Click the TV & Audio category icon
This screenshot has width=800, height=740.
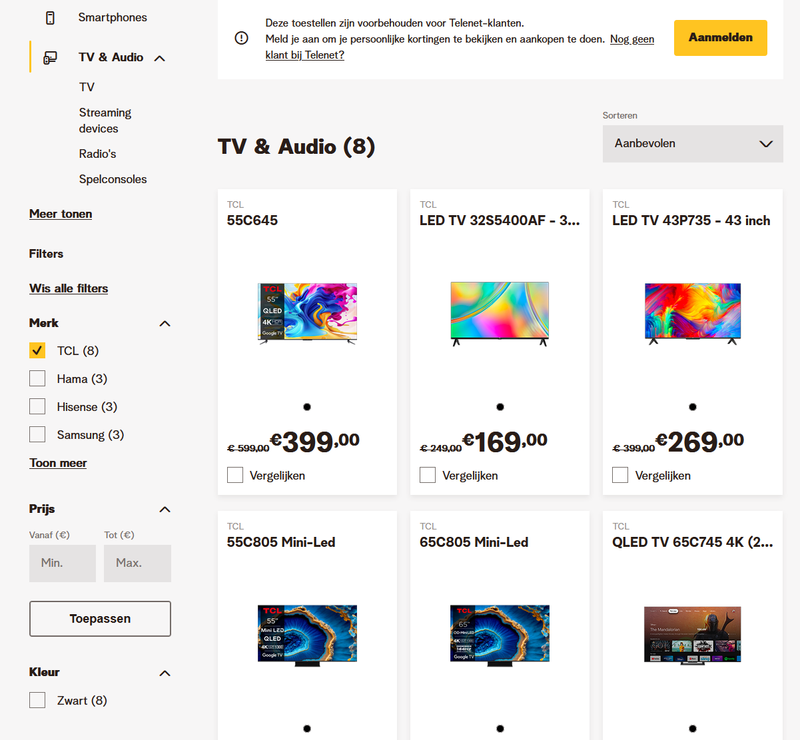(x=50, y=58)
